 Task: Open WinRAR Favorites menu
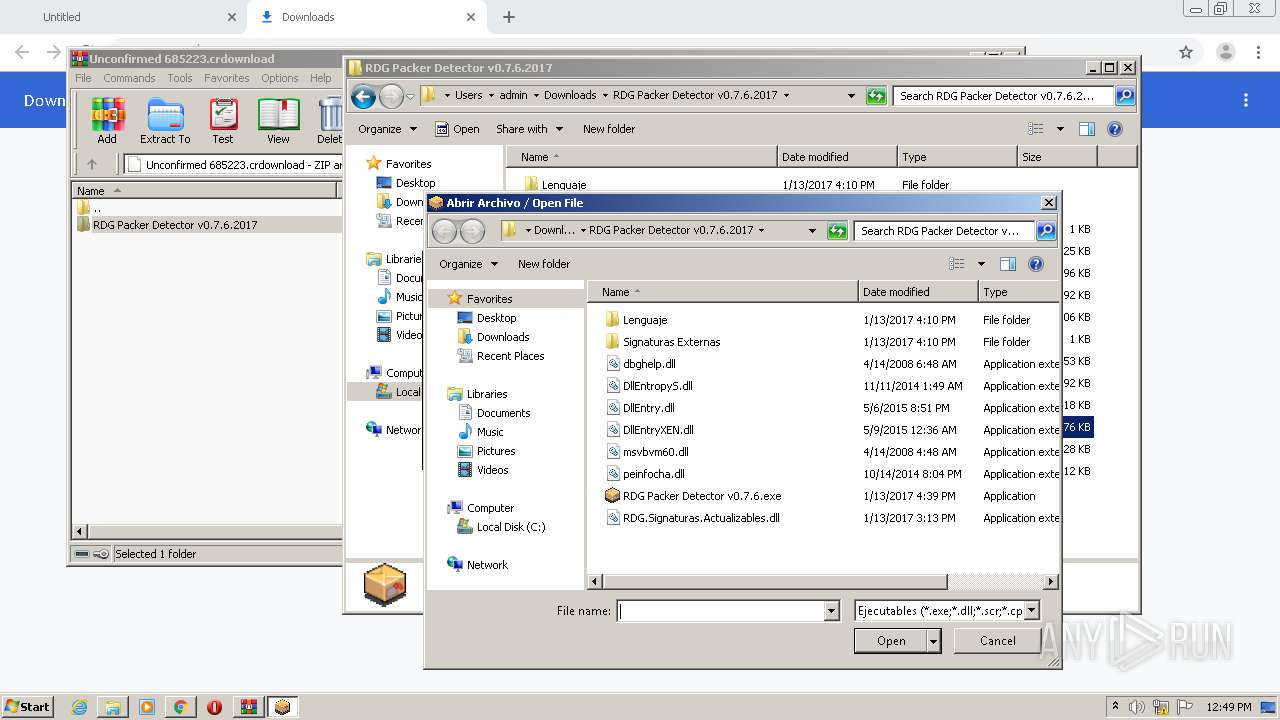(227, 78)
